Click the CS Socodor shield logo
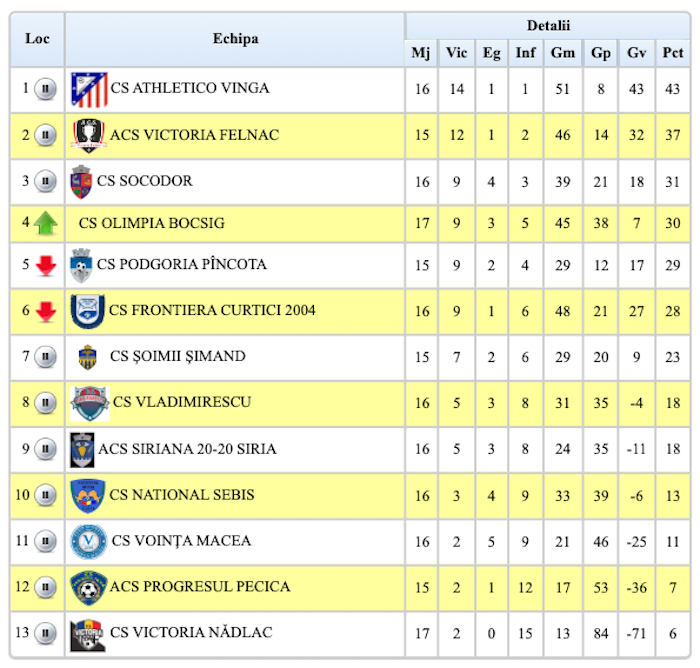The width and height of the screenshot is (700, 668). click(81, 182)
